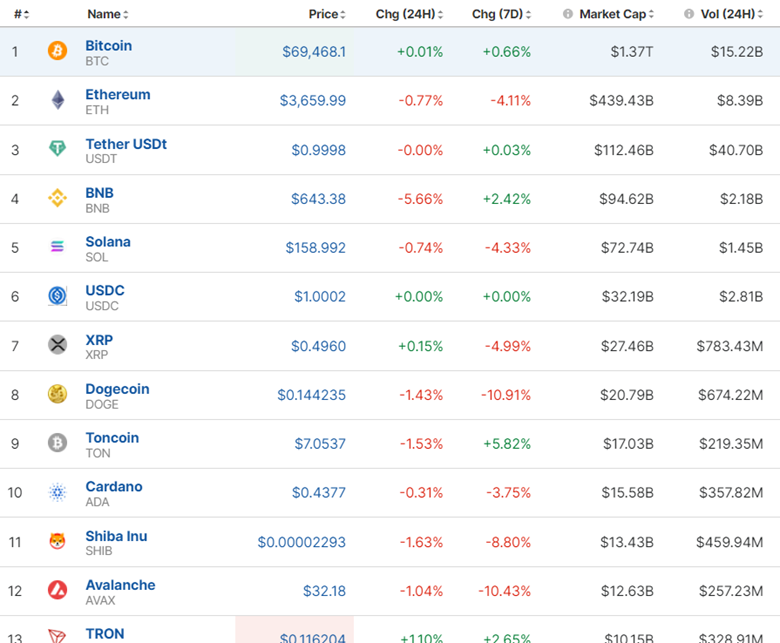Sort by Chg (24H) column header
The image size is (780, 643).
tap(409, 14)
